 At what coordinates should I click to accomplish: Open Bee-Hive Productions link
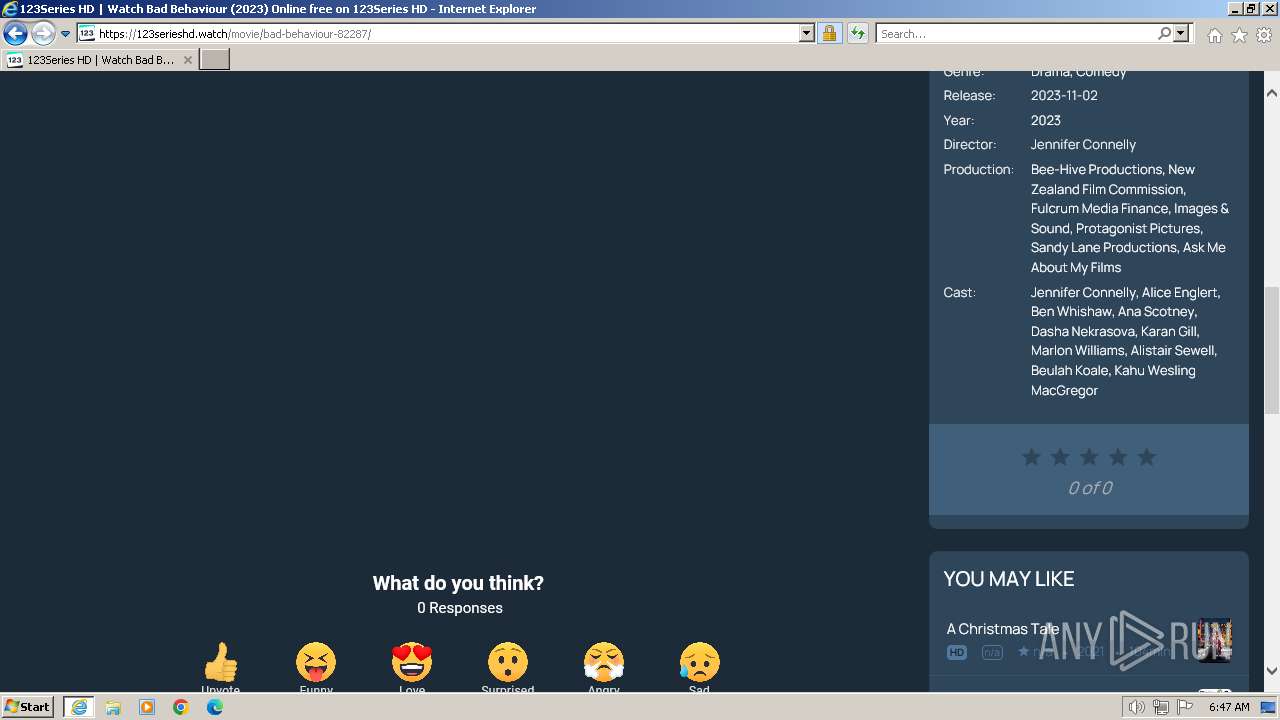1097,169
